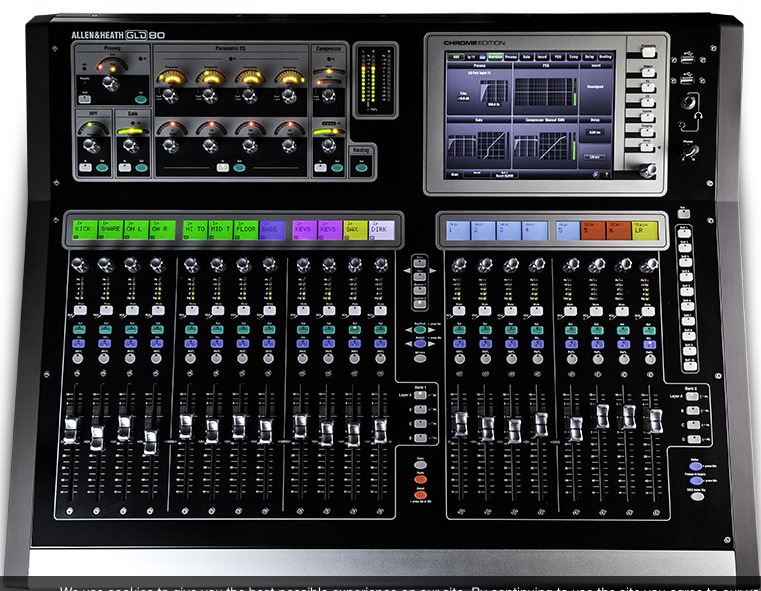Click the blue Assign key
Viewport: 761px width, 591px height.
tap(420, 344)
